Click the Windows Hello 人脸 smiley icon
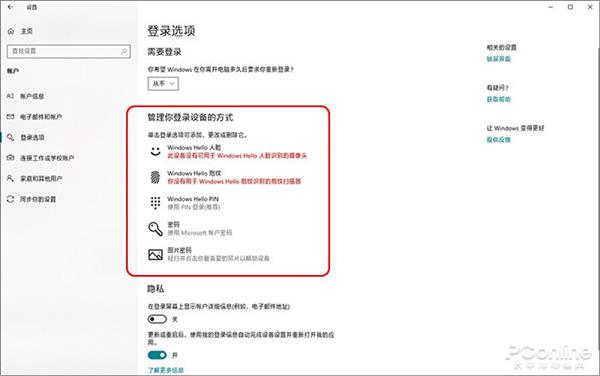This screenshot has width=600, height=376. (x=155, y=151)
